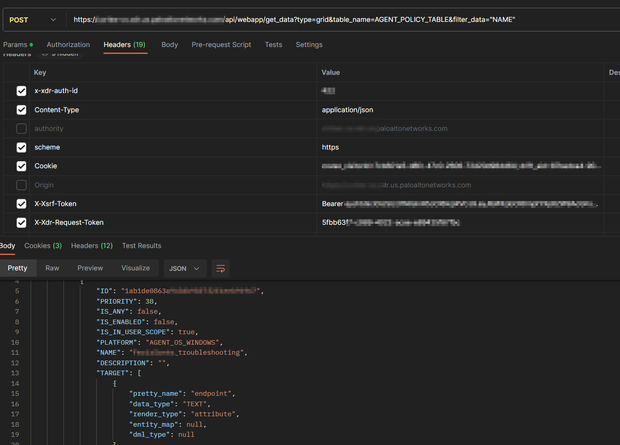Open the request Settings tab
620x445 pixels.
(309, 45)
